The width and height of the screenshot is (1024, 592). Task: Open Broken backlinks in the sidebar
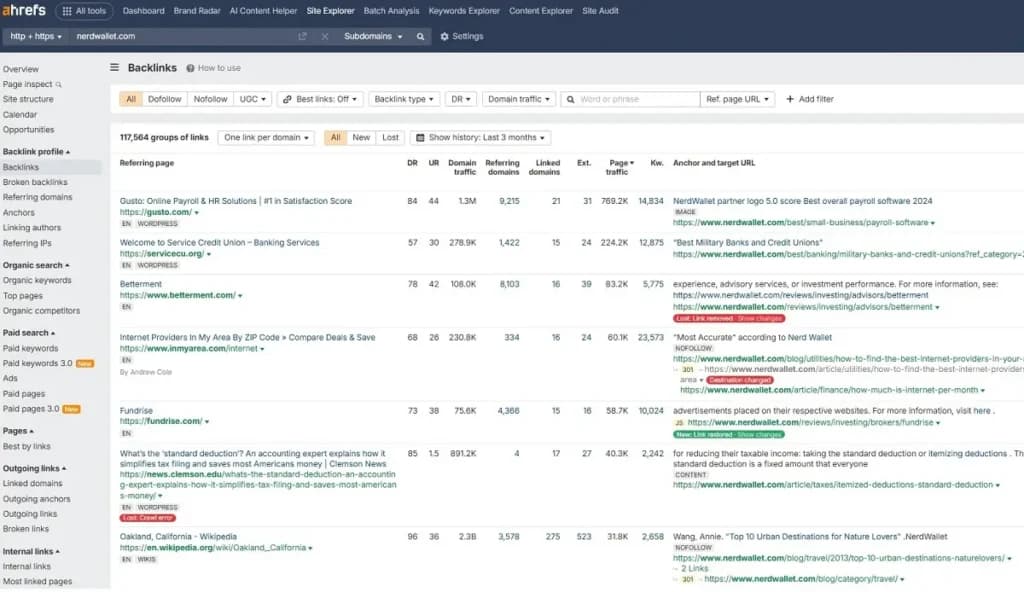pyautogui.click(x=35, y=182)
